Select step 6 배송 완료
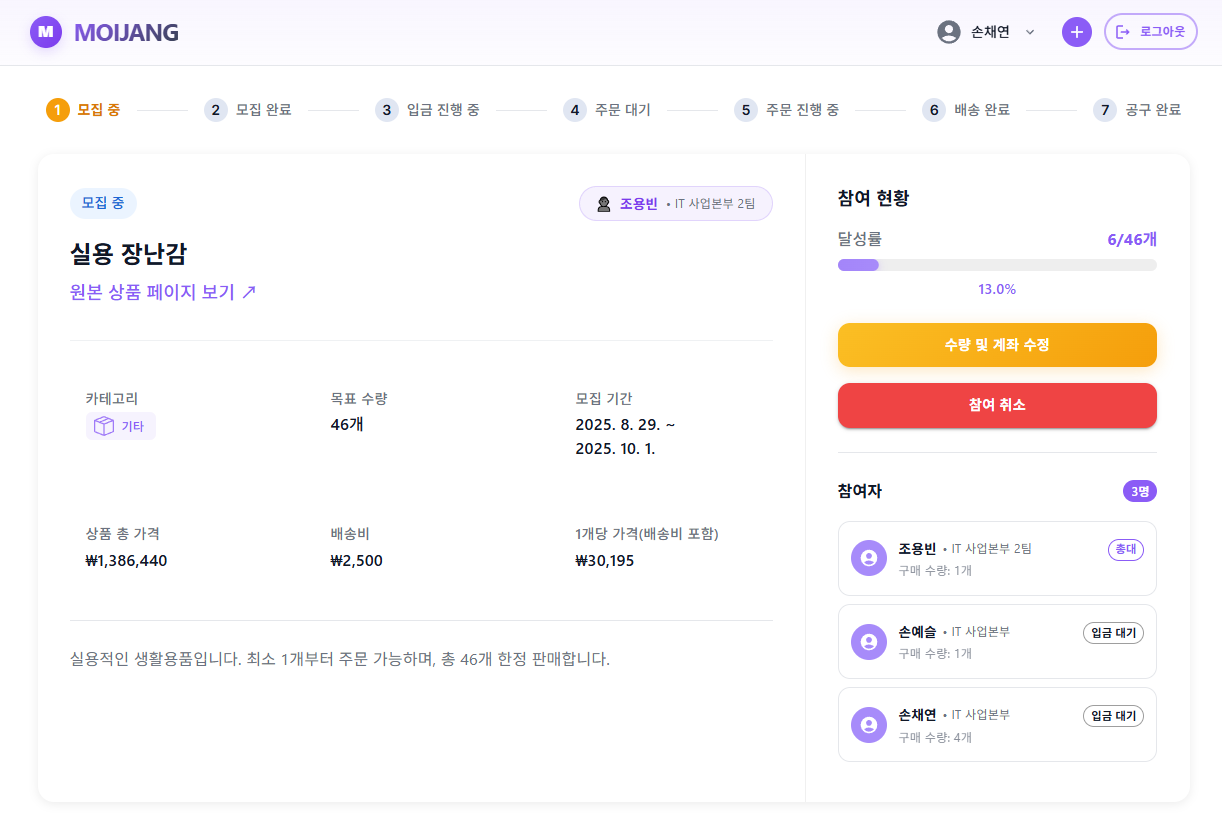The width and height of the screenshot is (1222, 830). point(966,110)
